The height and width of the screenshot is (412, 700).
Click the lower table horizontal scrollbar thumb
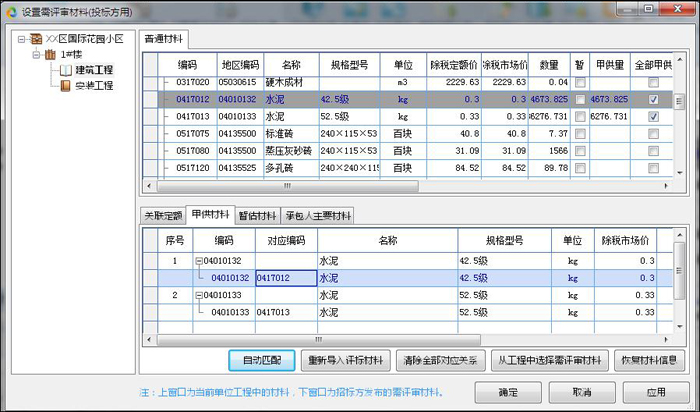(318, 340)
